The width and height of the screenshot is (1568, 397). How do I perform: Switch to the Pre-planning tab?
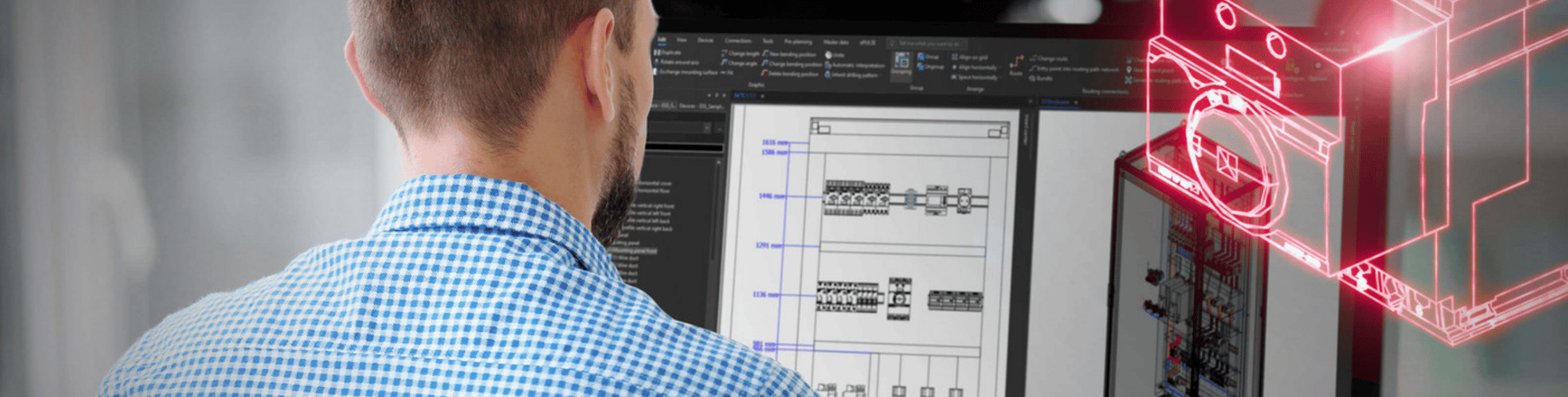tap(798, 42)
